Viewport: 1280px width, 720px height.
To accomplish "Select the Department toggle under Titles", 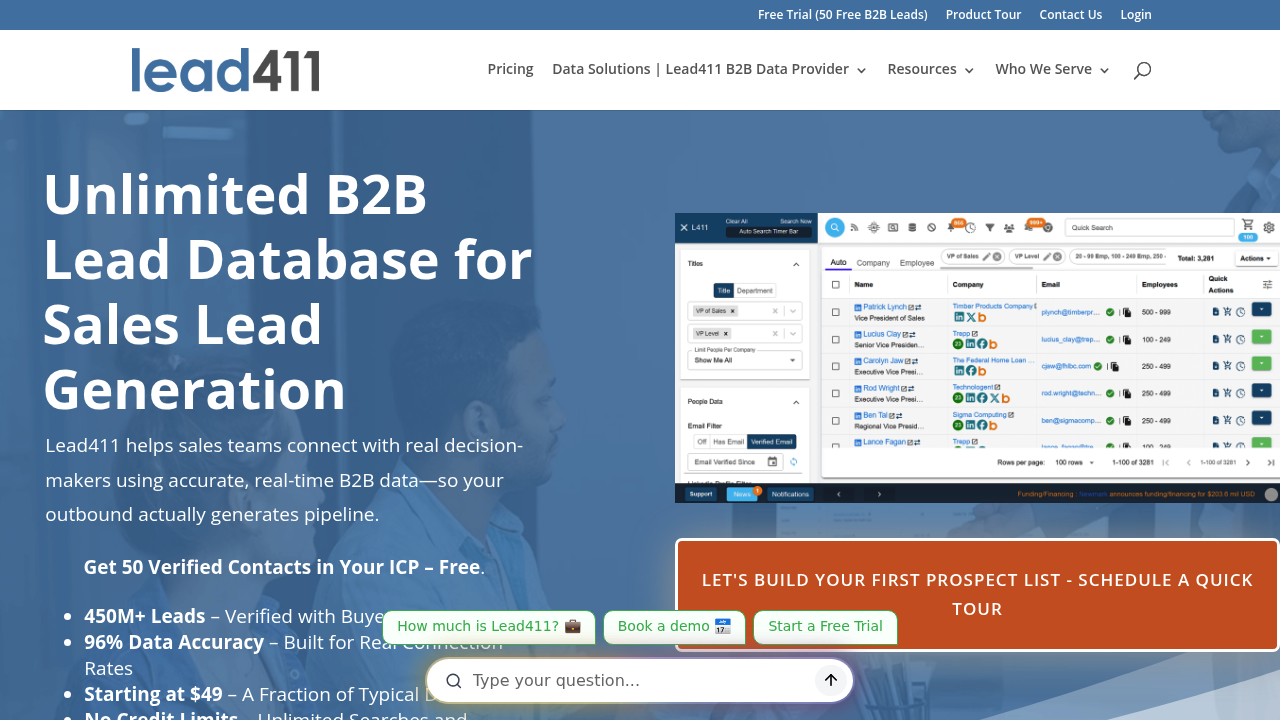I will coord(755,291).
